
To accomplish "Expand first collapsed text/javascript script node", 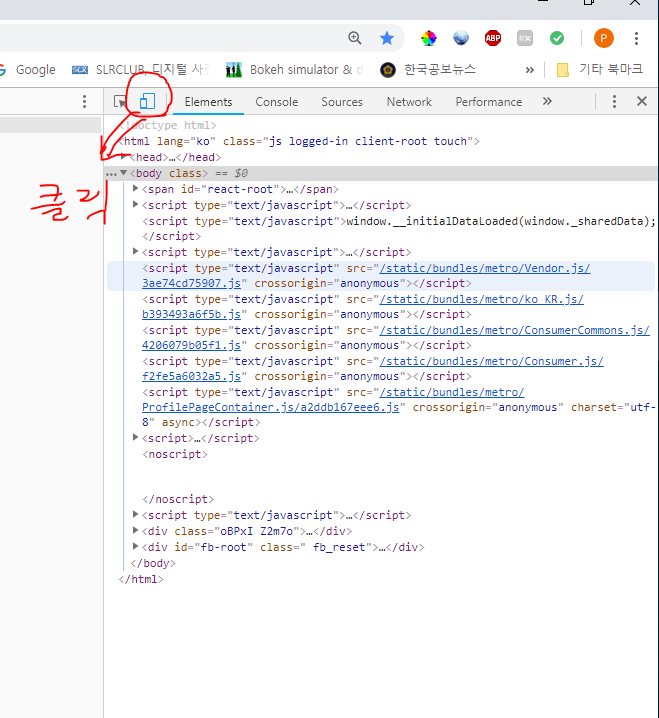I will pyautogui.click(x=136, y=204).
